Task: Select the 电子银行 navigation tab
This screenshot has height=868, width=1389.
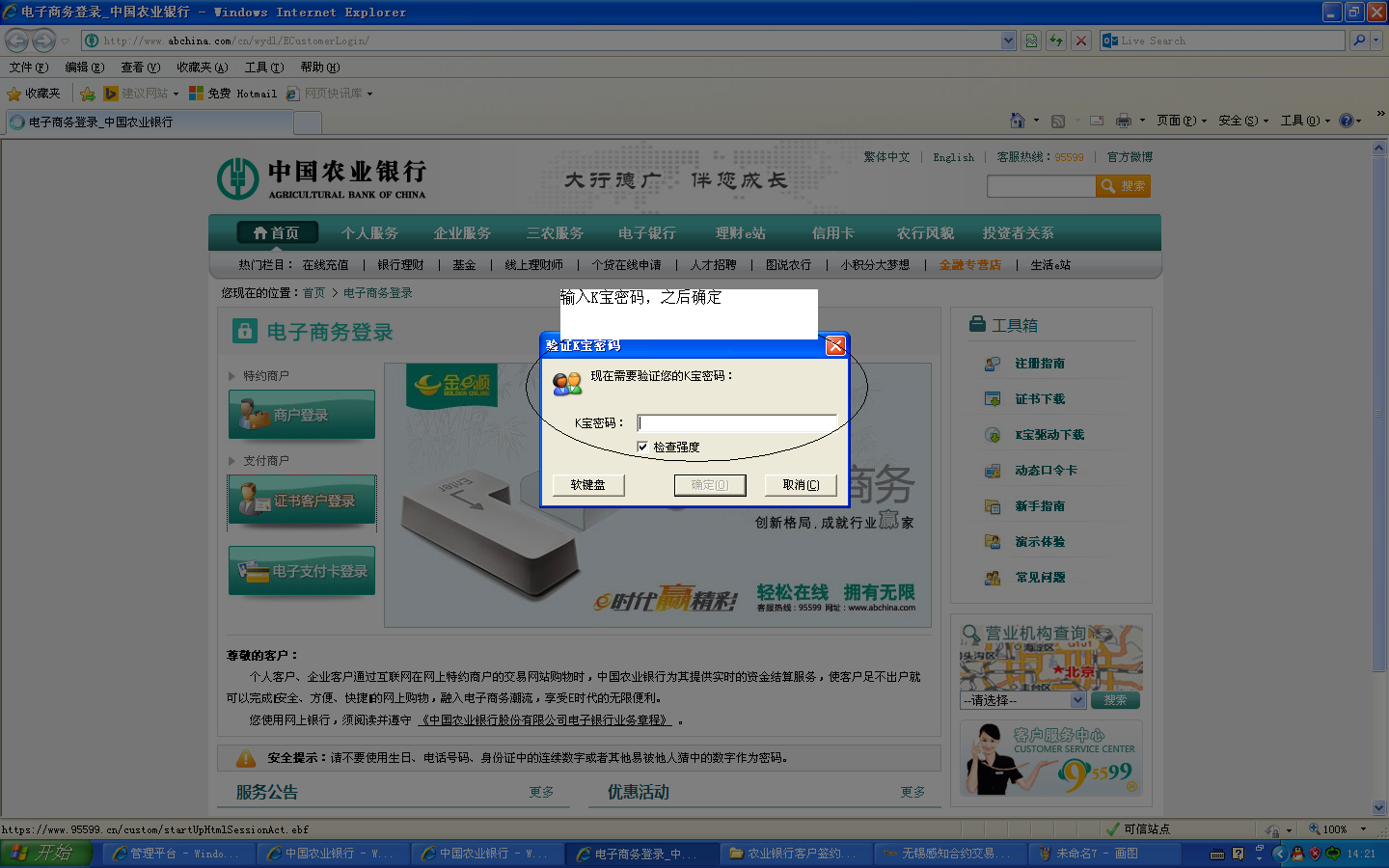Action: tap(647, 233)
